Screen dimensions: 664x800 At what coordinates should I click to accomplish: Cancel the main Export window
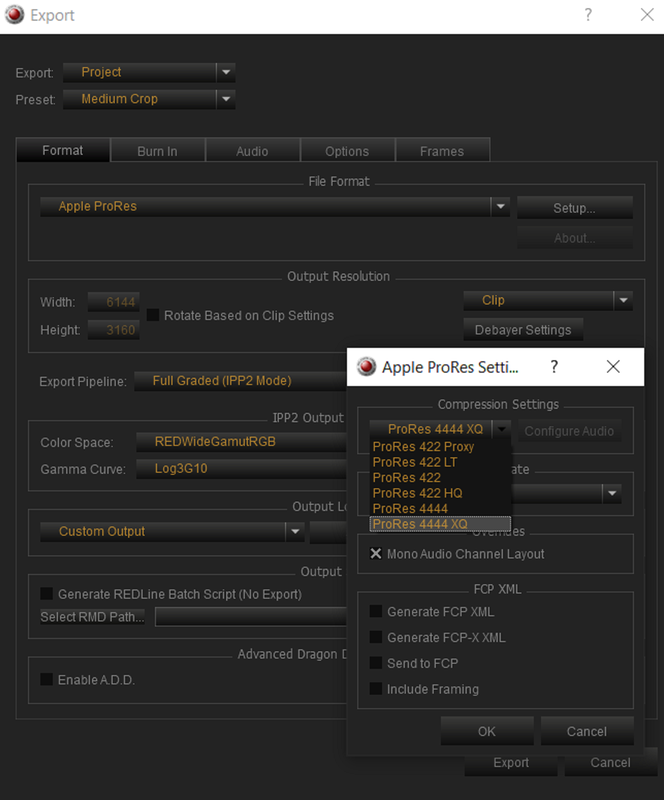[610, 763]
